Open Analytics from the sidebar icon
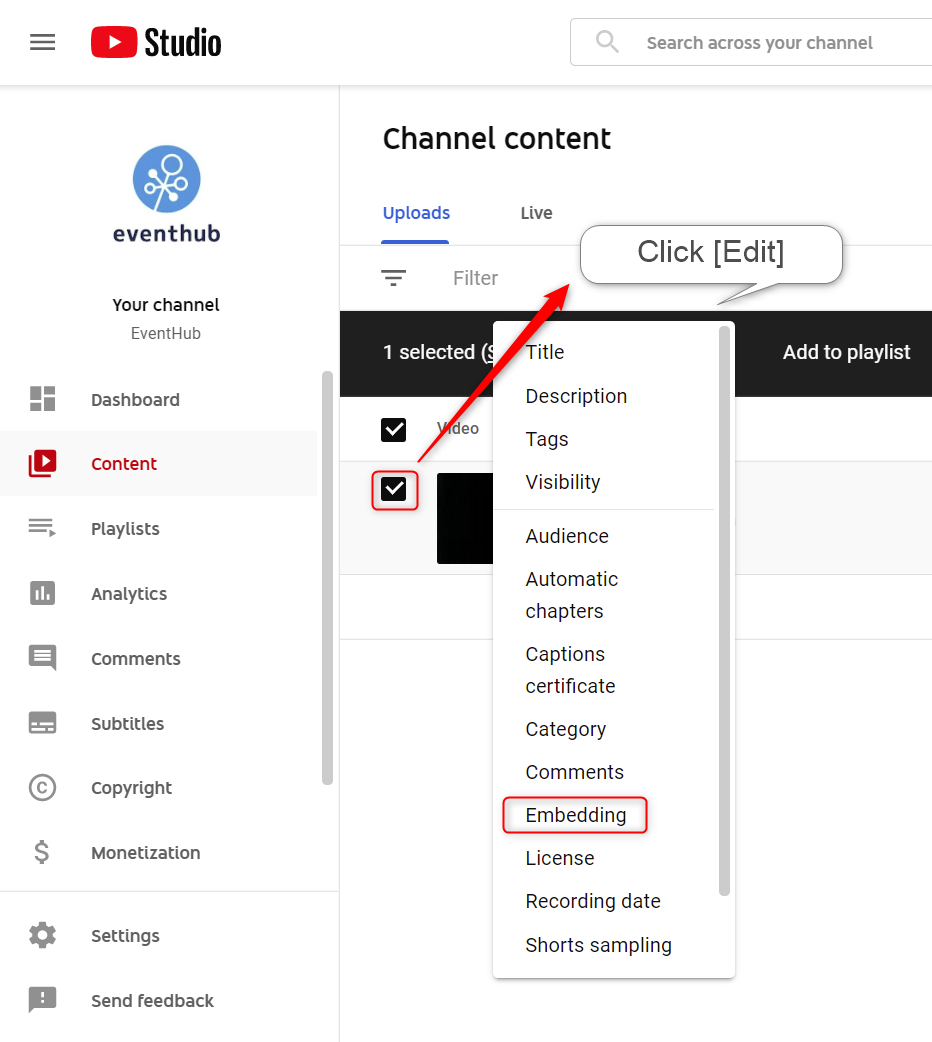This screenshot has width=932, height=1042. [43, 593]
